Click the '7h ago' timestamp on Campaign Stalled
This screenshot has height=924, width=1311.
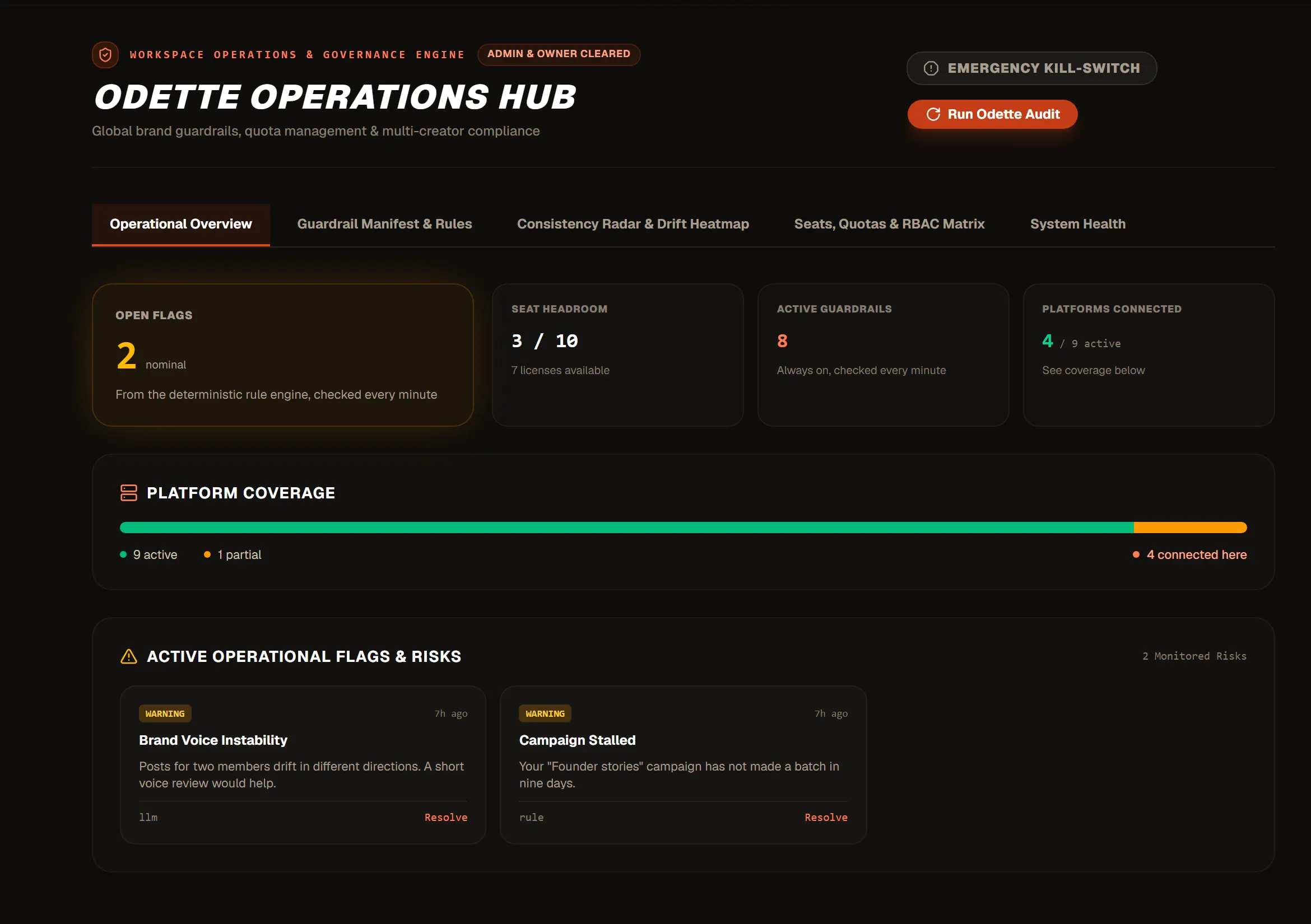point(831,713)
